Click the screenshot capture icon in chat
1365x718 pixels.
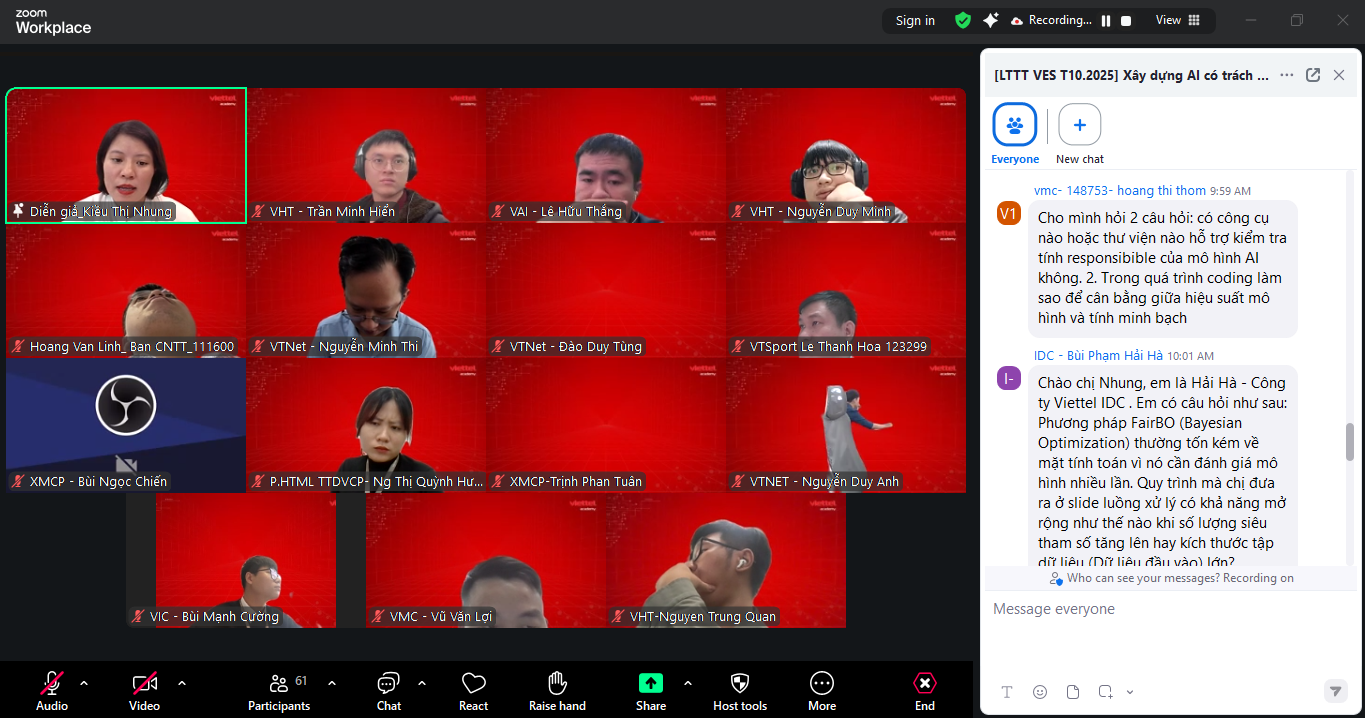1105,692
